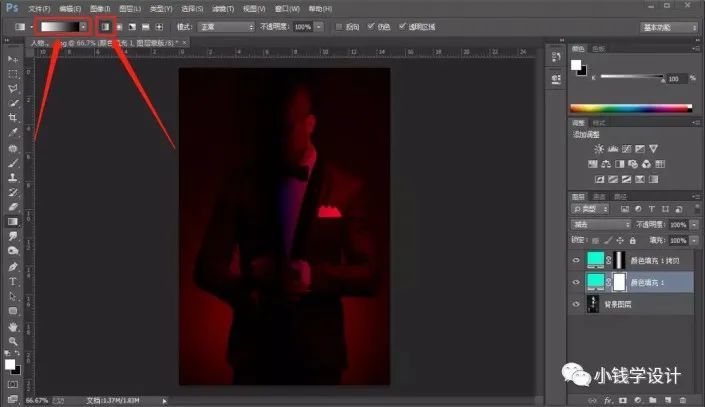
Task: Toggle the Dither checkbox
Action: [370, 27]
